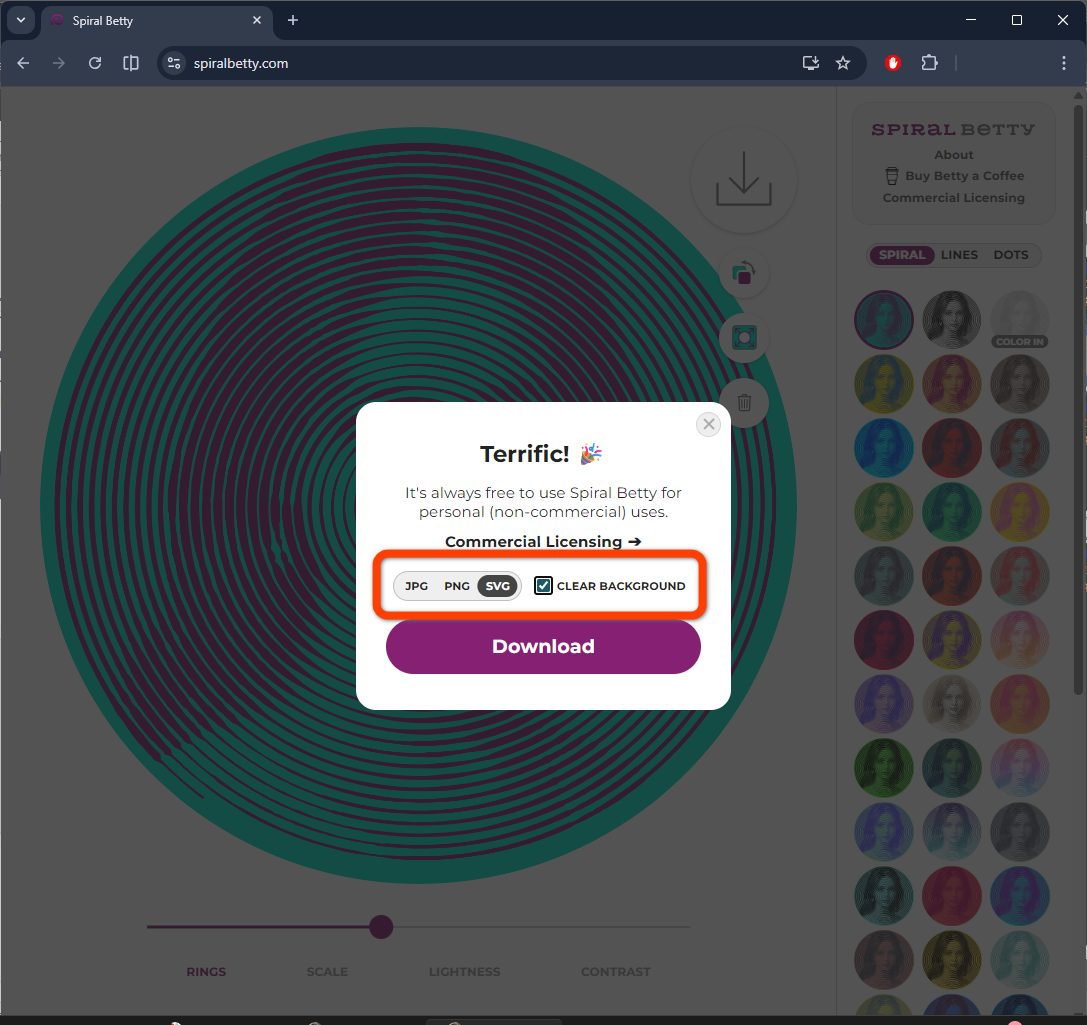This screenshot has width=1087, height=1025.
Task: Select JPG export format
Action: coord(416,586)
